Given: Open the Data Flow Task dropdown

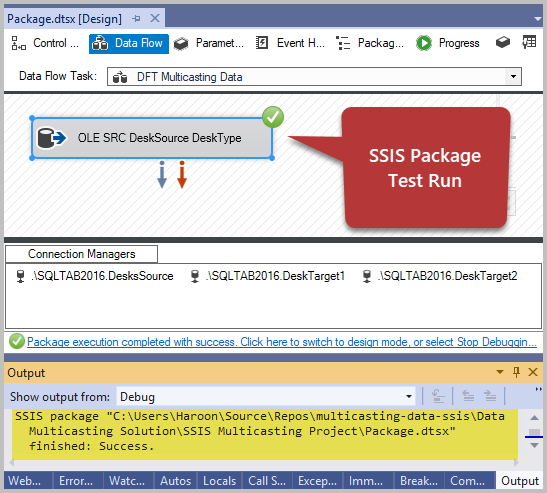Looking at the screenshot, I should pyautogui.click(x=513, y=76).
